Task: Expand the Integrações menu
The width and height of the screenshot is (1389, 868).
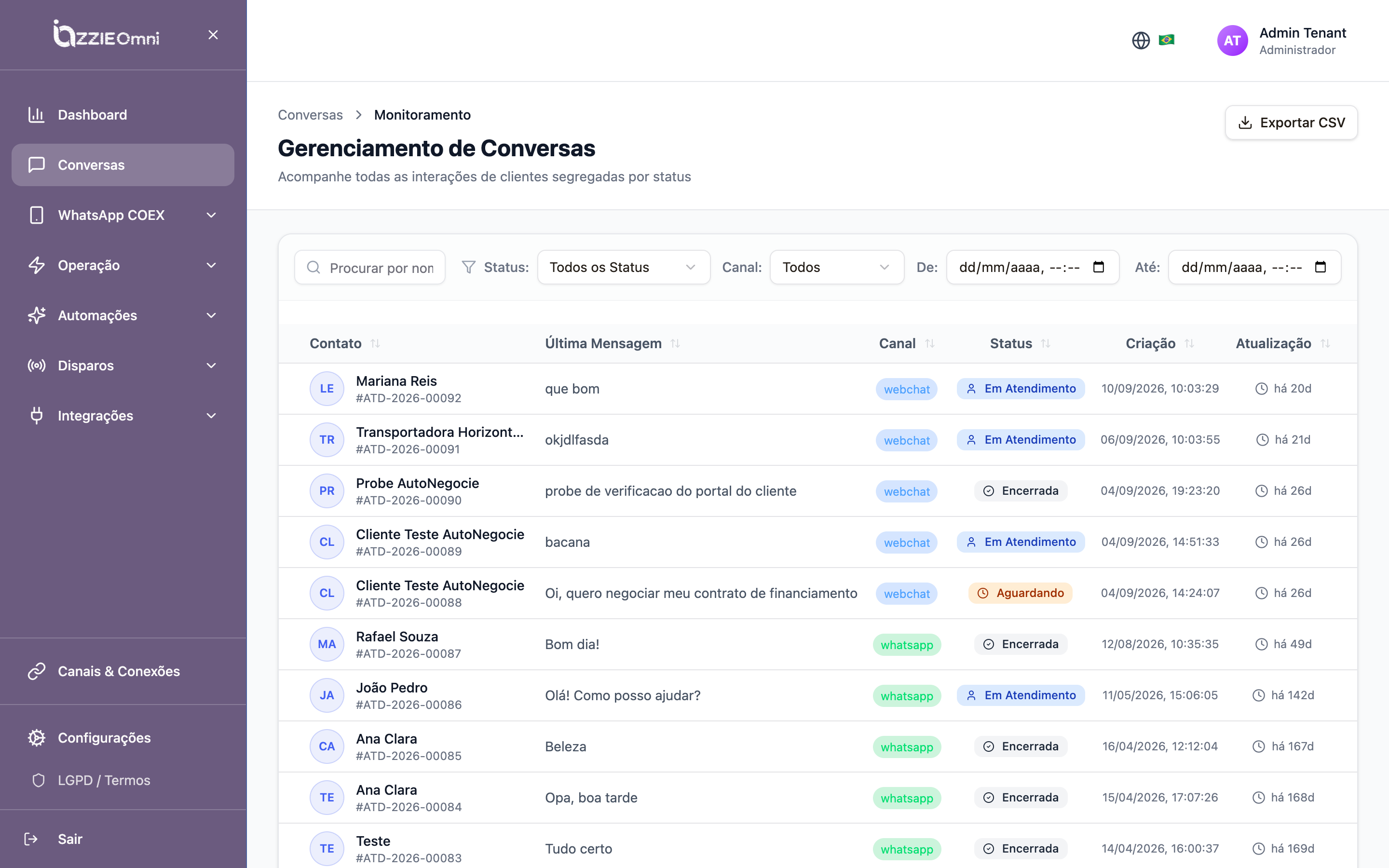Action: point(123,416)
